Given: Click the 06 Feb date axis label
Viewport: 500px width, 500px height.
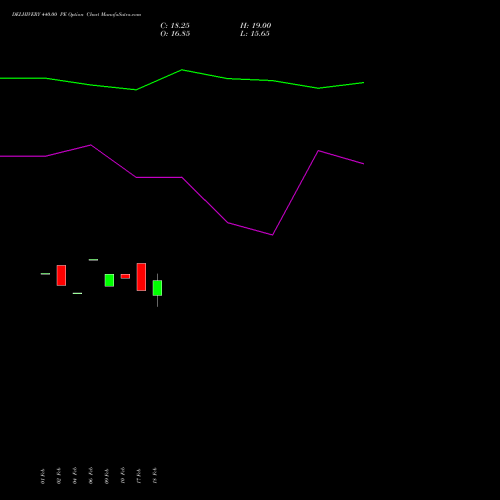Looking at the screenshot, I should (x=91, y=476).
